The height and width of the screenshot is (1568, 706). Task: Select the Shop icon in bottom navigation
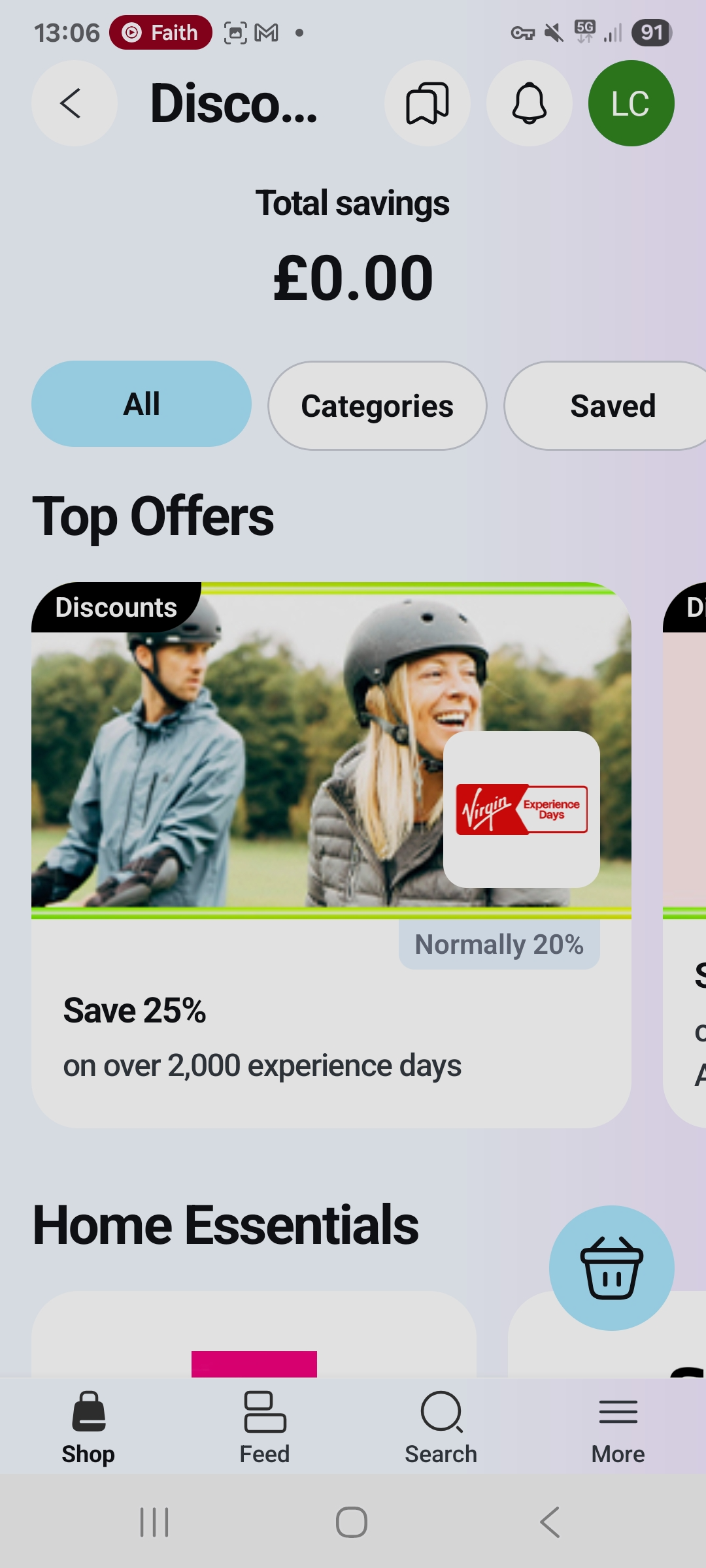tap(89, 1428)
